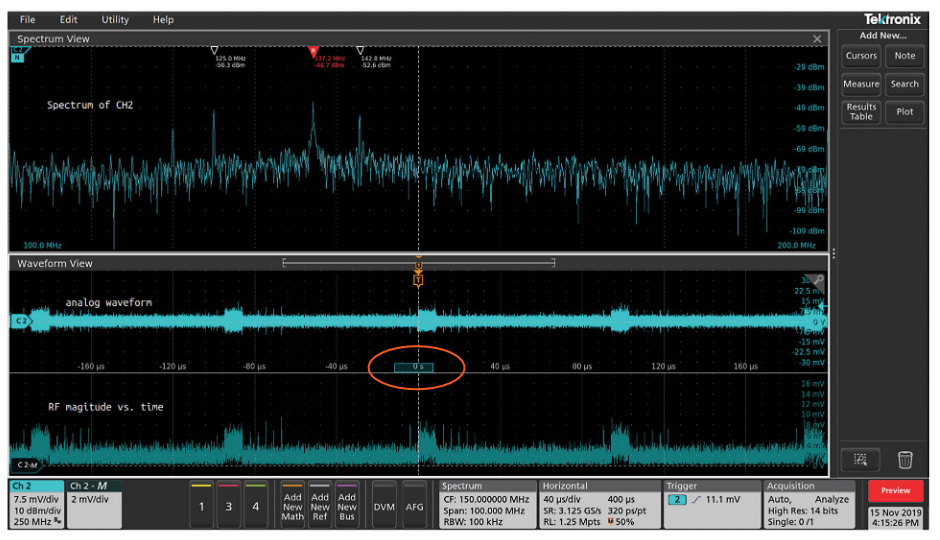Screen dimensions: 940x540
Task: Open the Edit menu
Action: coord(68,19)
